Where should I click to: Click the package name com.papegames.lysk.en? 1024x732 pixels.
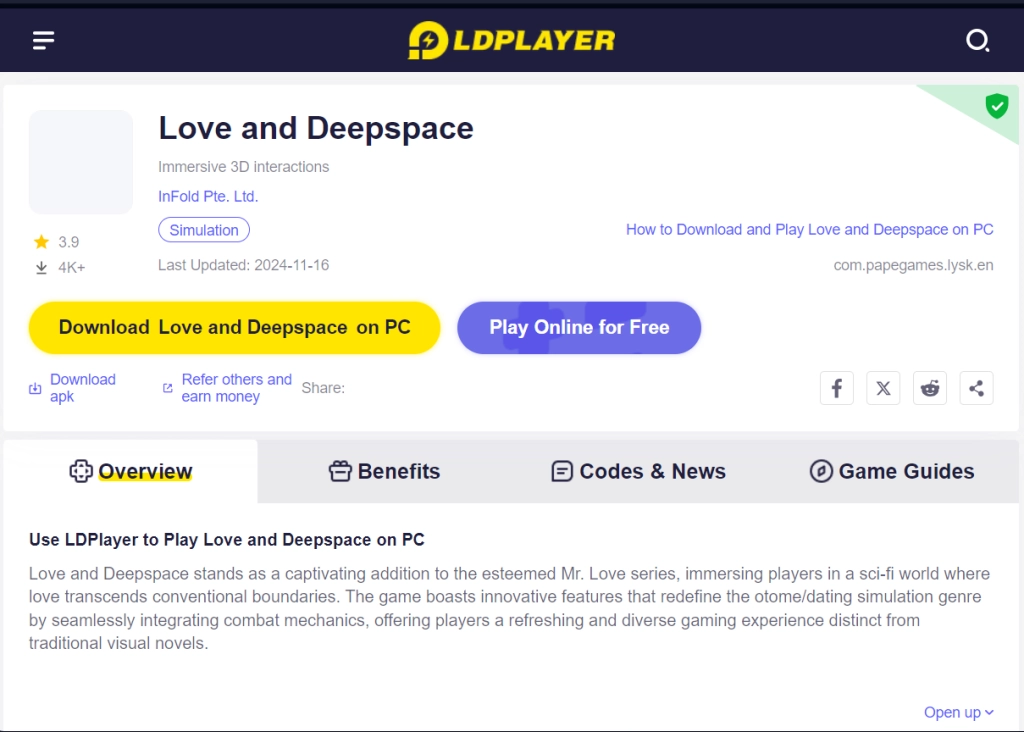click(x=914, y=265)
